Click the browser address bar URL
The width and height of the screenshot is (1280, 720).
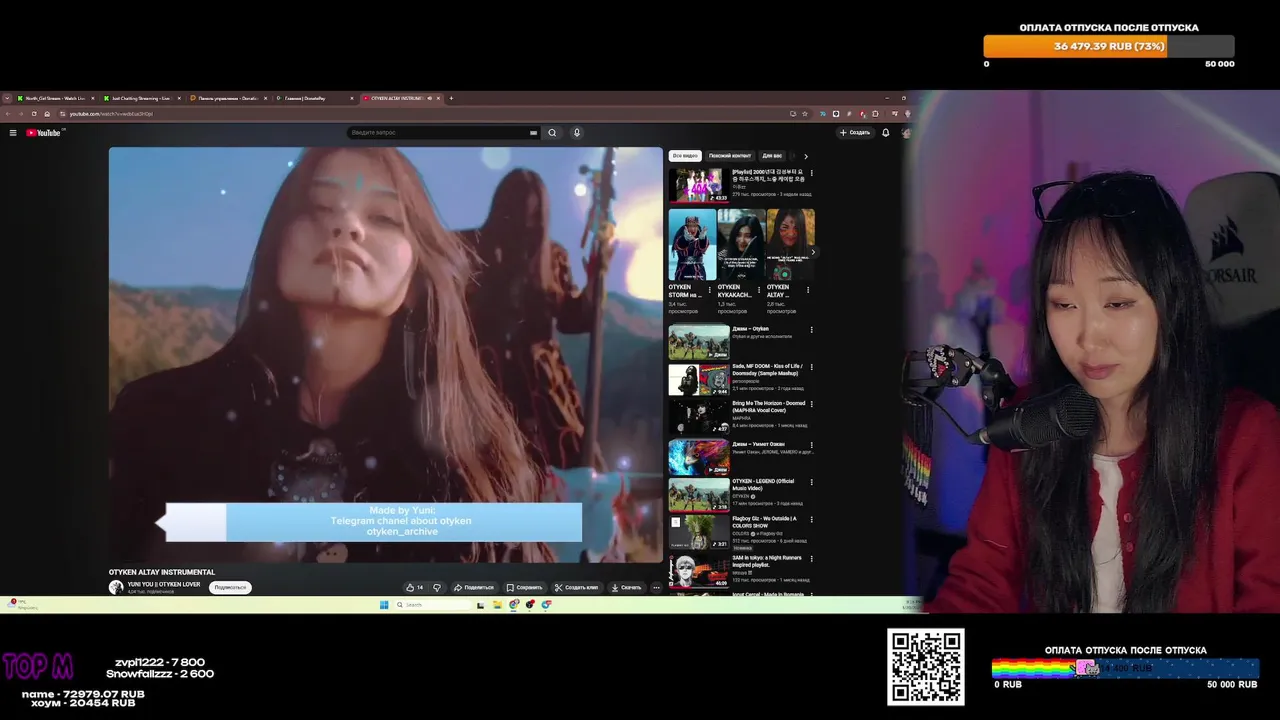[110, 114]
